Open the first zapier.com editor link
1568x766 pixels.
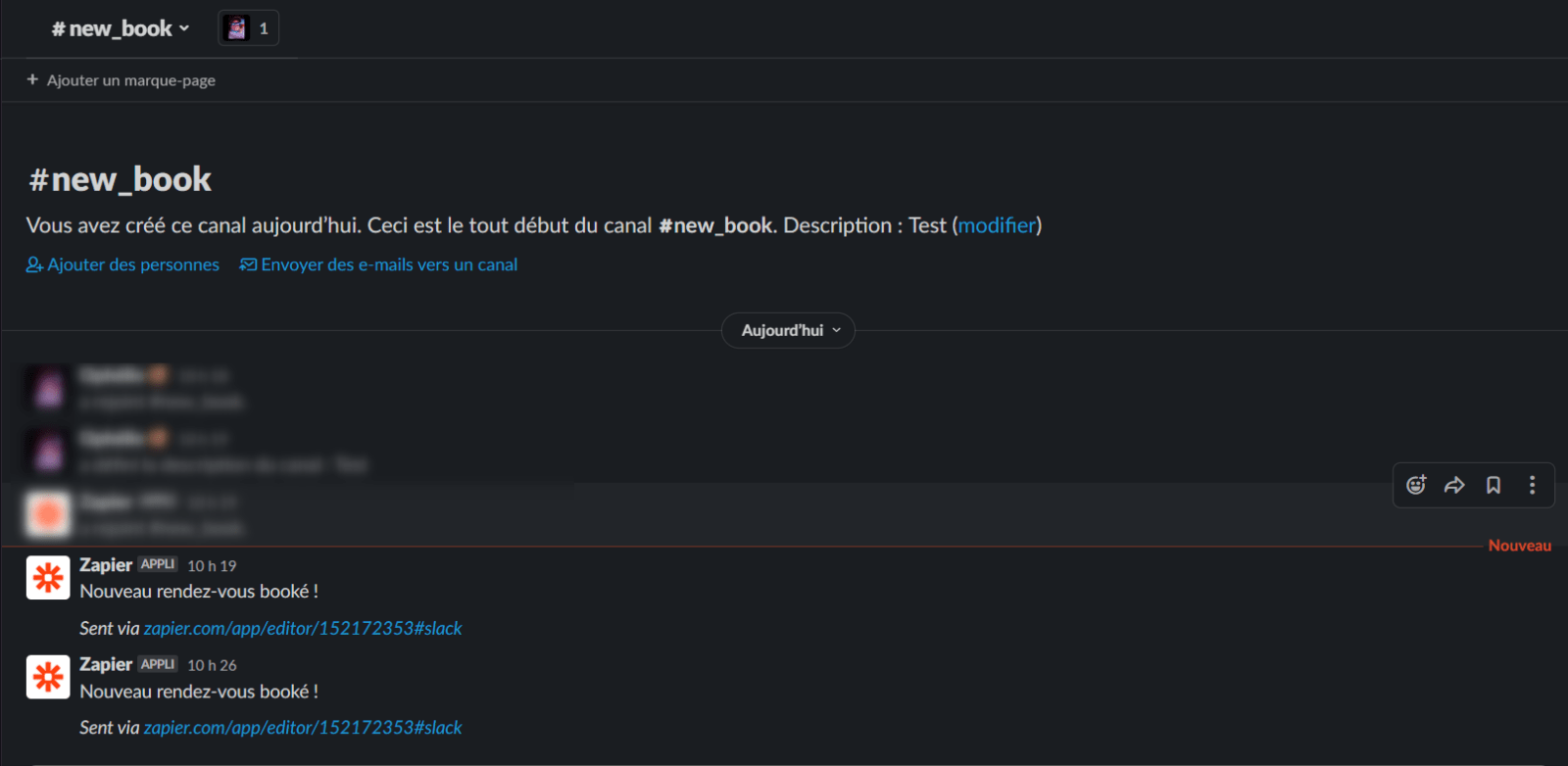click(303, 628)
